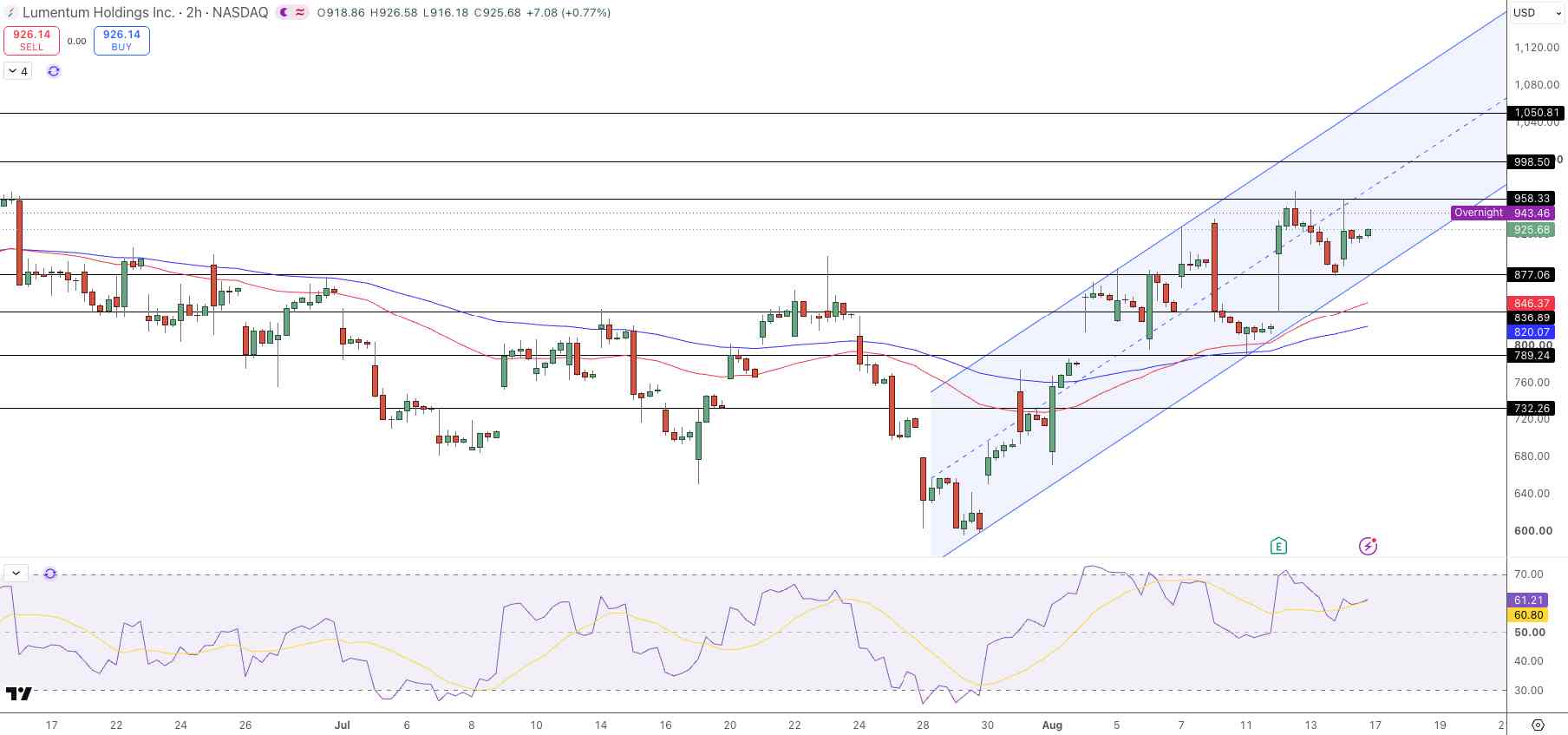The image size is (1568, 735).
Task: Click the O918.86 open value
Action: [341, 13]
